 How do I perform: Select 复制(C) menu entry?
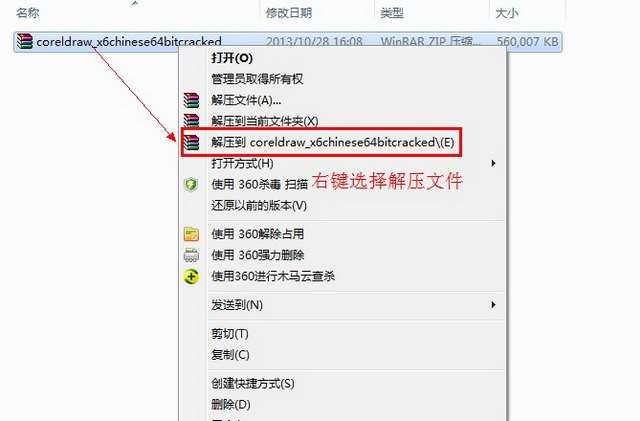(x=230, y=354)
